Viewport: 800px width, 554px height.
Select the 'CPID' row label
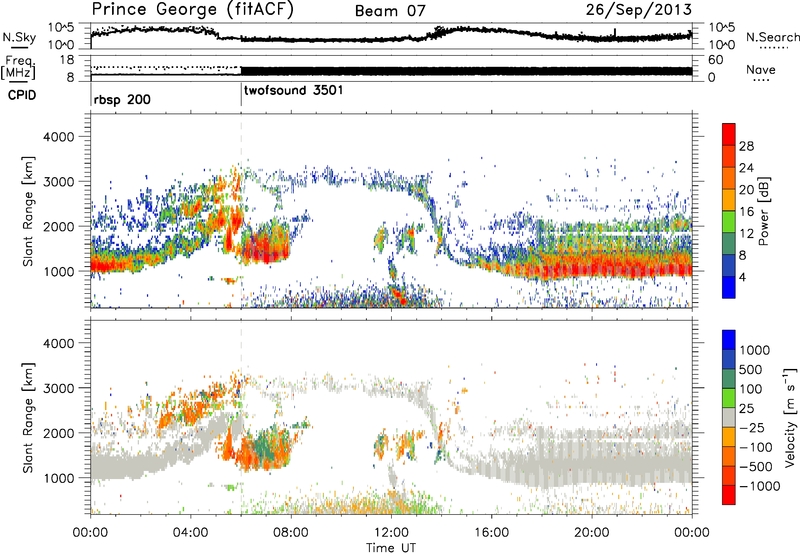(22, 95)
